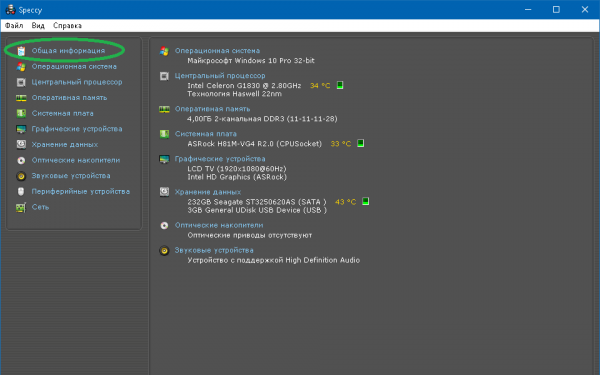Click CPU icon in main panel

coord(164,76)
